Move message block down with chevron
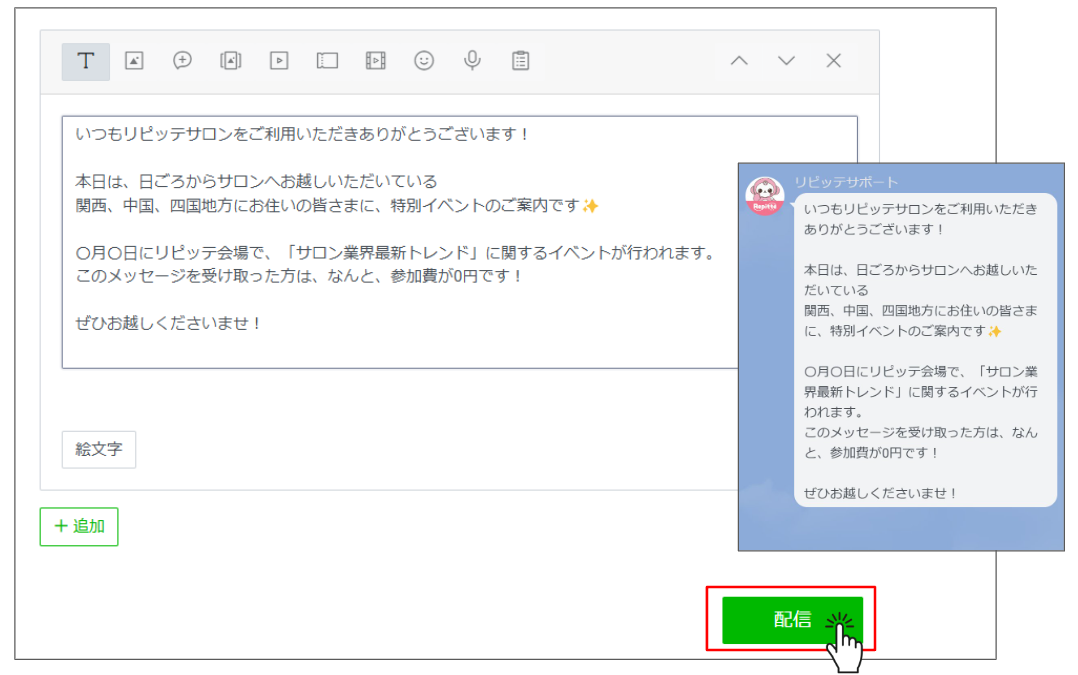 click(786, 60)
